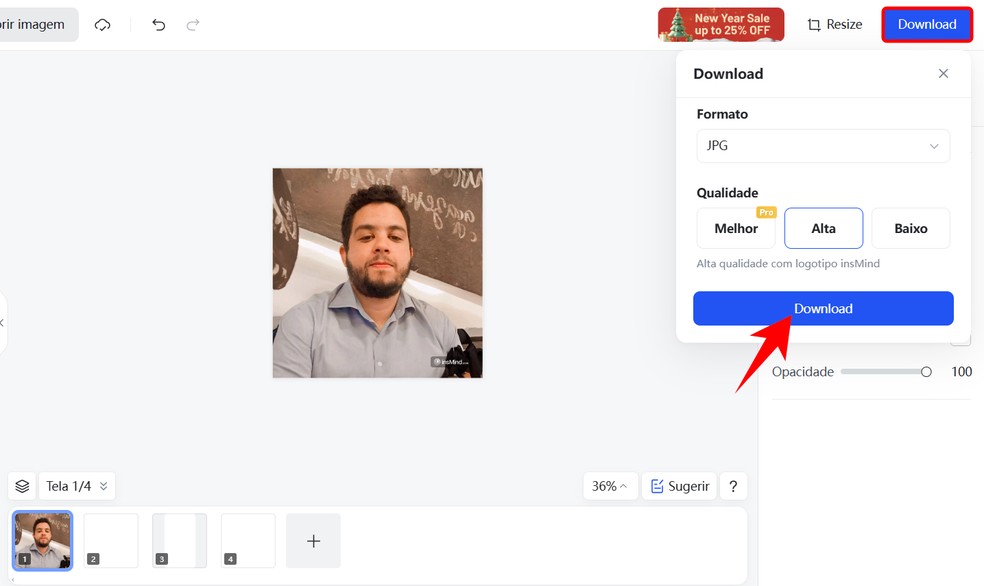984x586 pixels.
Task: Undo the last action
Action: [158, 24]
